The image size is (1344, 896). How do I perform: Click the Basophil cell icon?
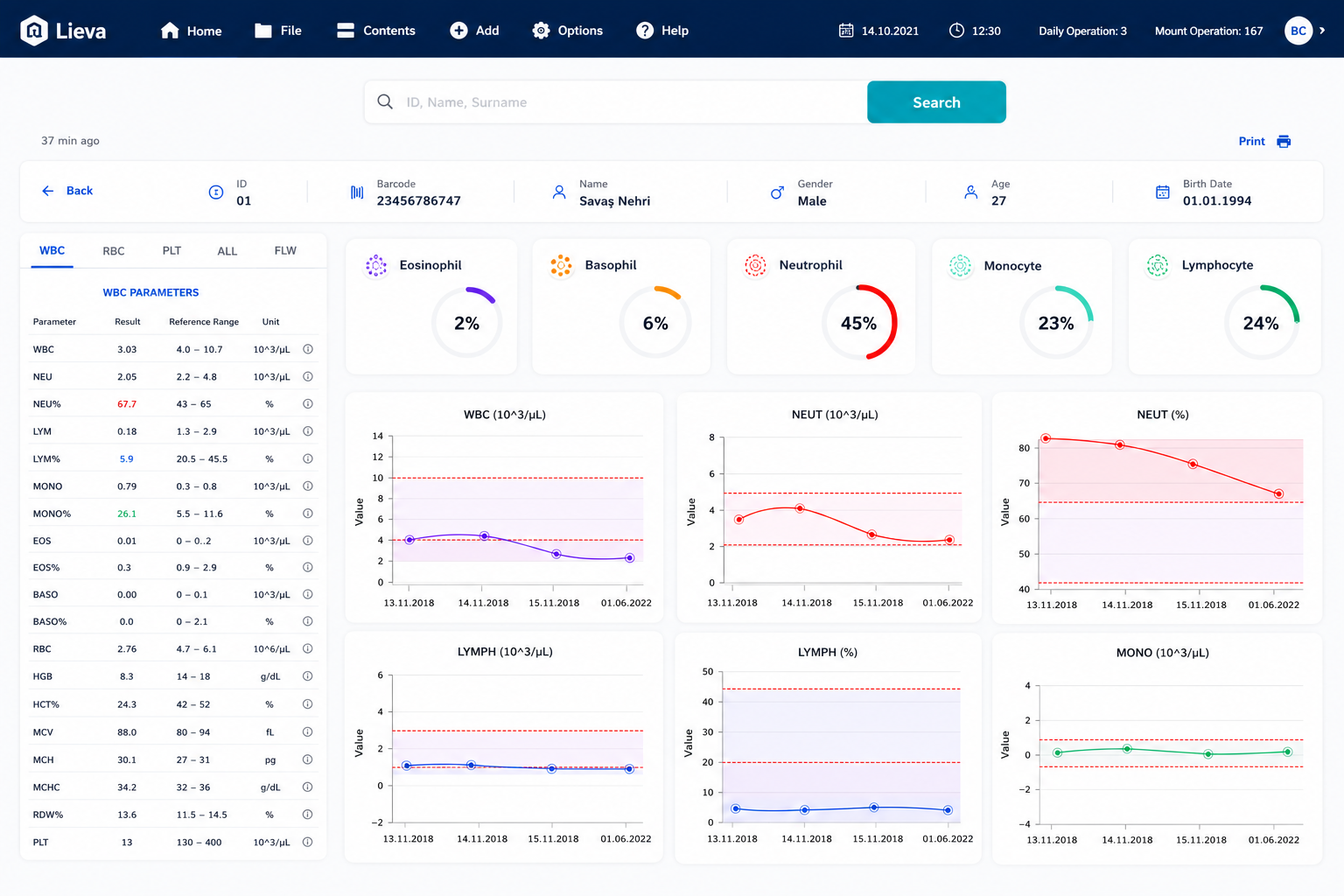coord(561,265)
